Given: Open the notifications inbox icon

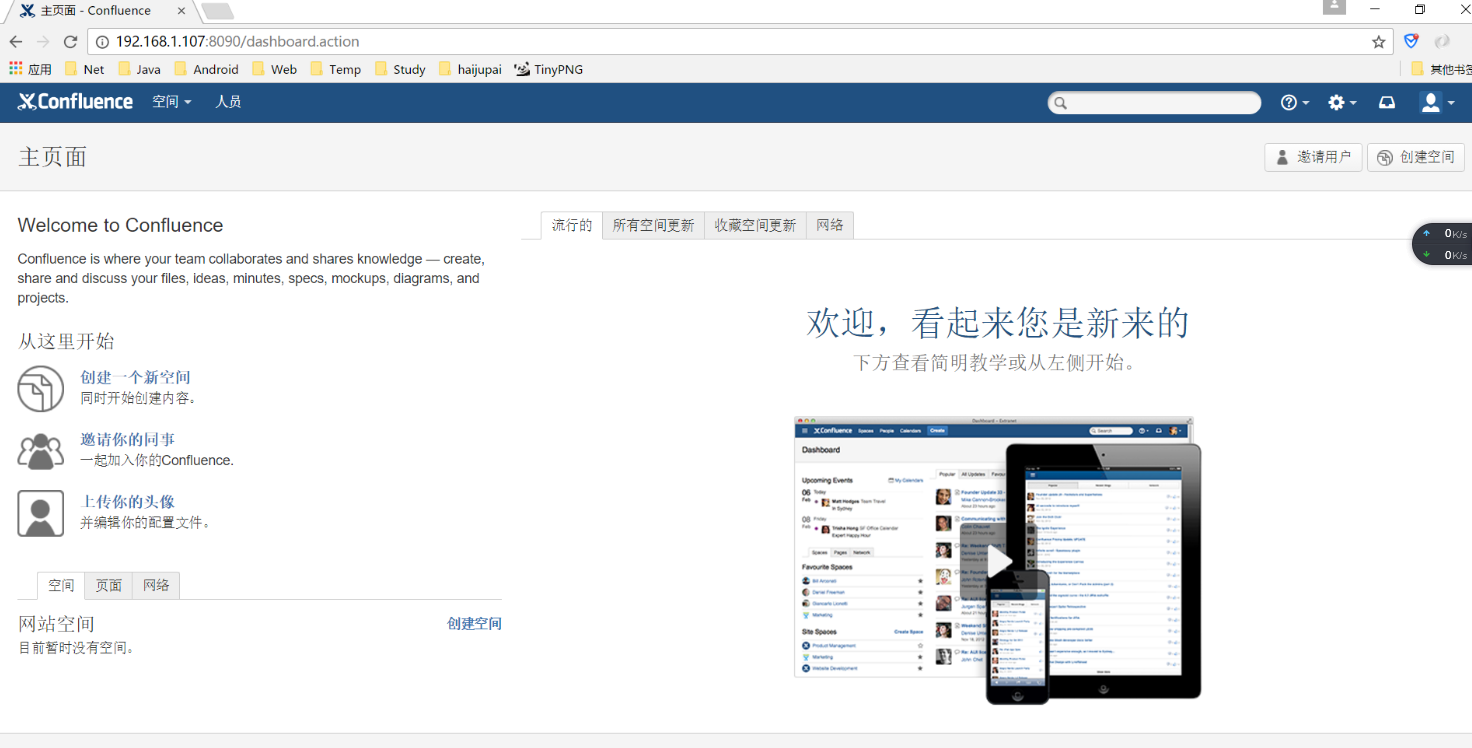Looking at the screenshot, I should point(1387,103).
